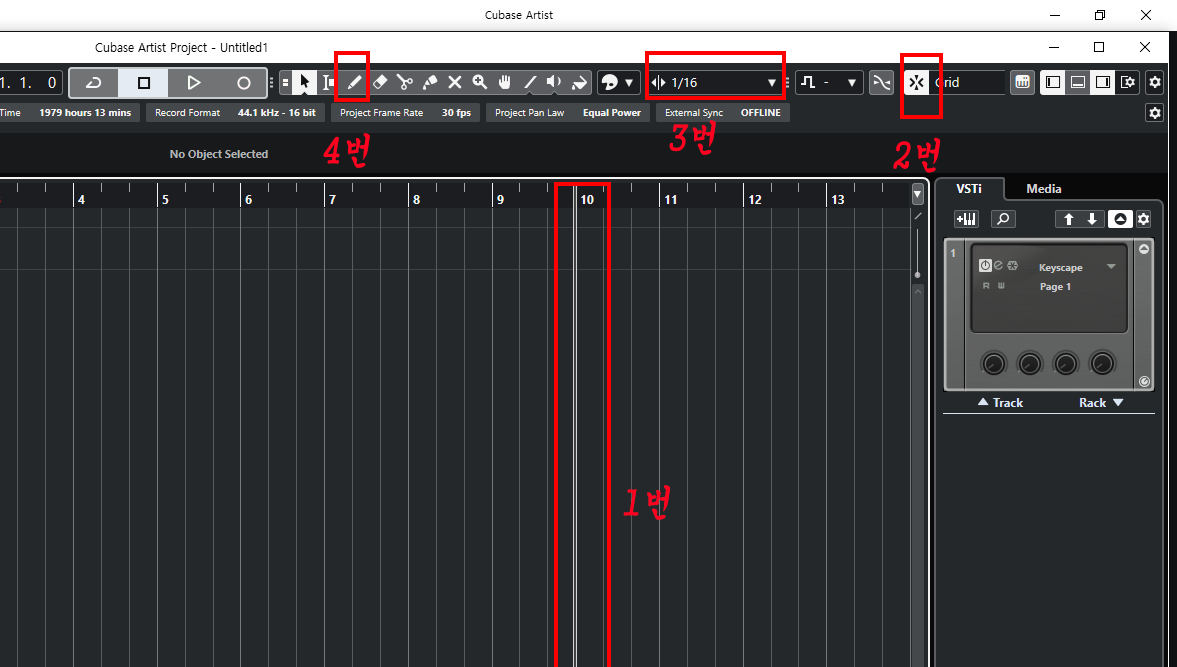
Task: Open VSTi rack settings gear
Action: (x=1143, y=219)
